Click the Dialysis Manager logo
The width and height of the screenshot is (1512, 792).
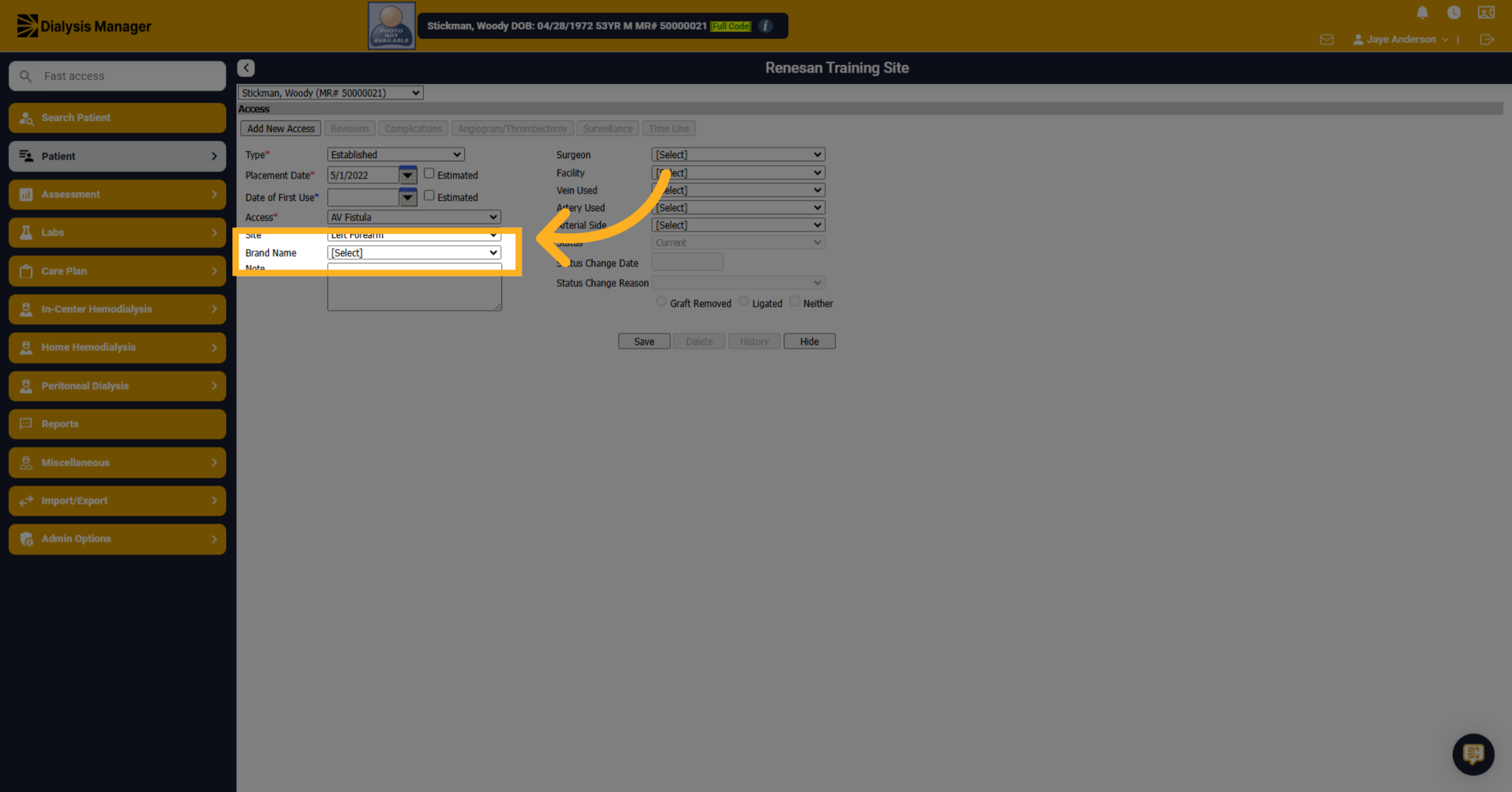(x=84, y=26)
